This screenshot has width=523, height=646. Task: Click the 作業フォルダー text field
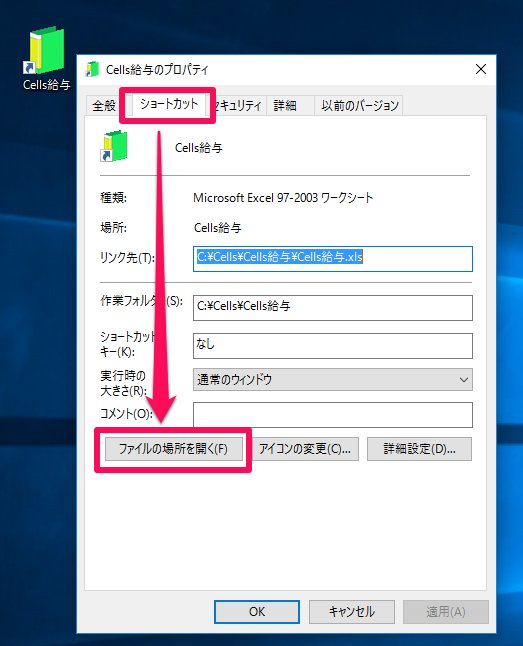(333, 308)
